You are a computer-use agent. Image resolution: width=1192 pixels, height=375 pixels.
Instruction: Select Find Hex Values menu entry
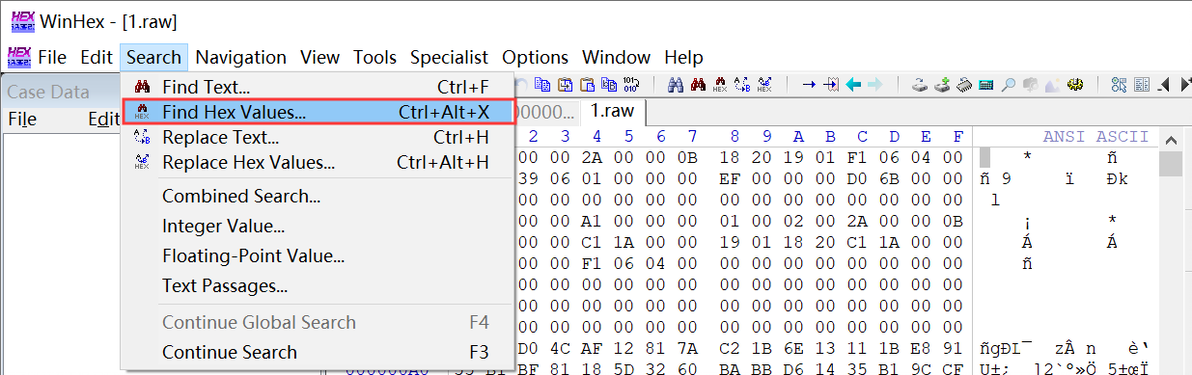point(318,113)
